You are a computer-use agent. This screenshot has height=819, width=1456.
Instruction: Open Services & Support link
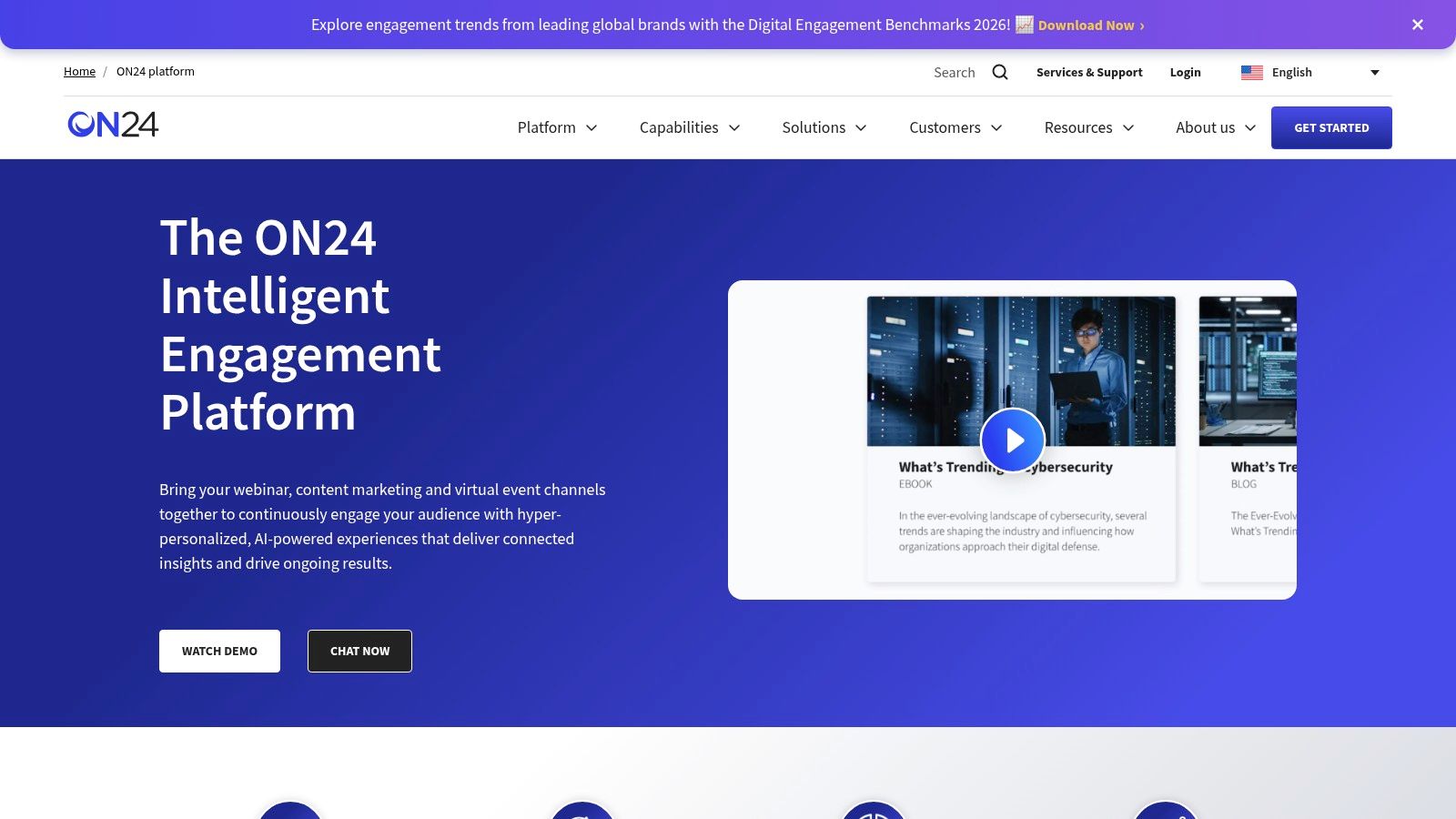1089,72
